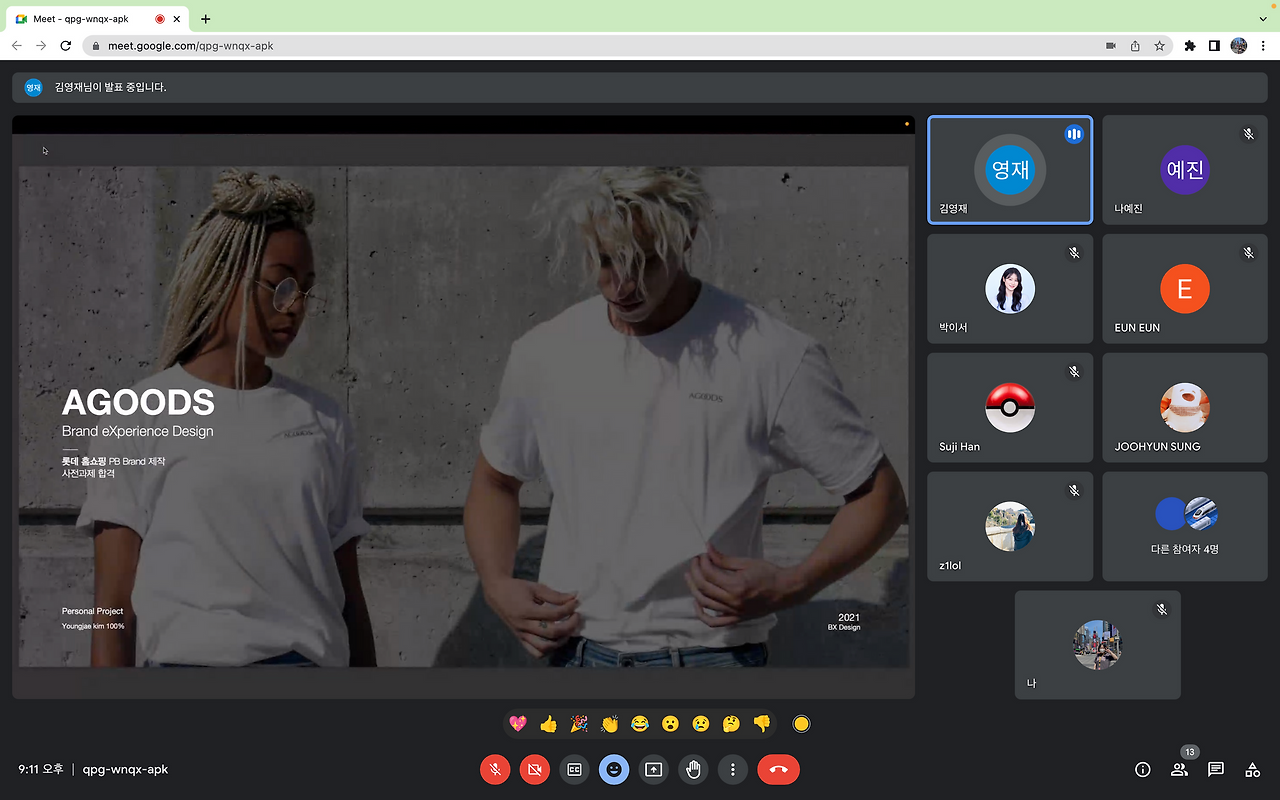Show the people list with 13 participants
The height and width of the screenshot is (800, 1280).
pyautogui.click(x=1180, y=769)
